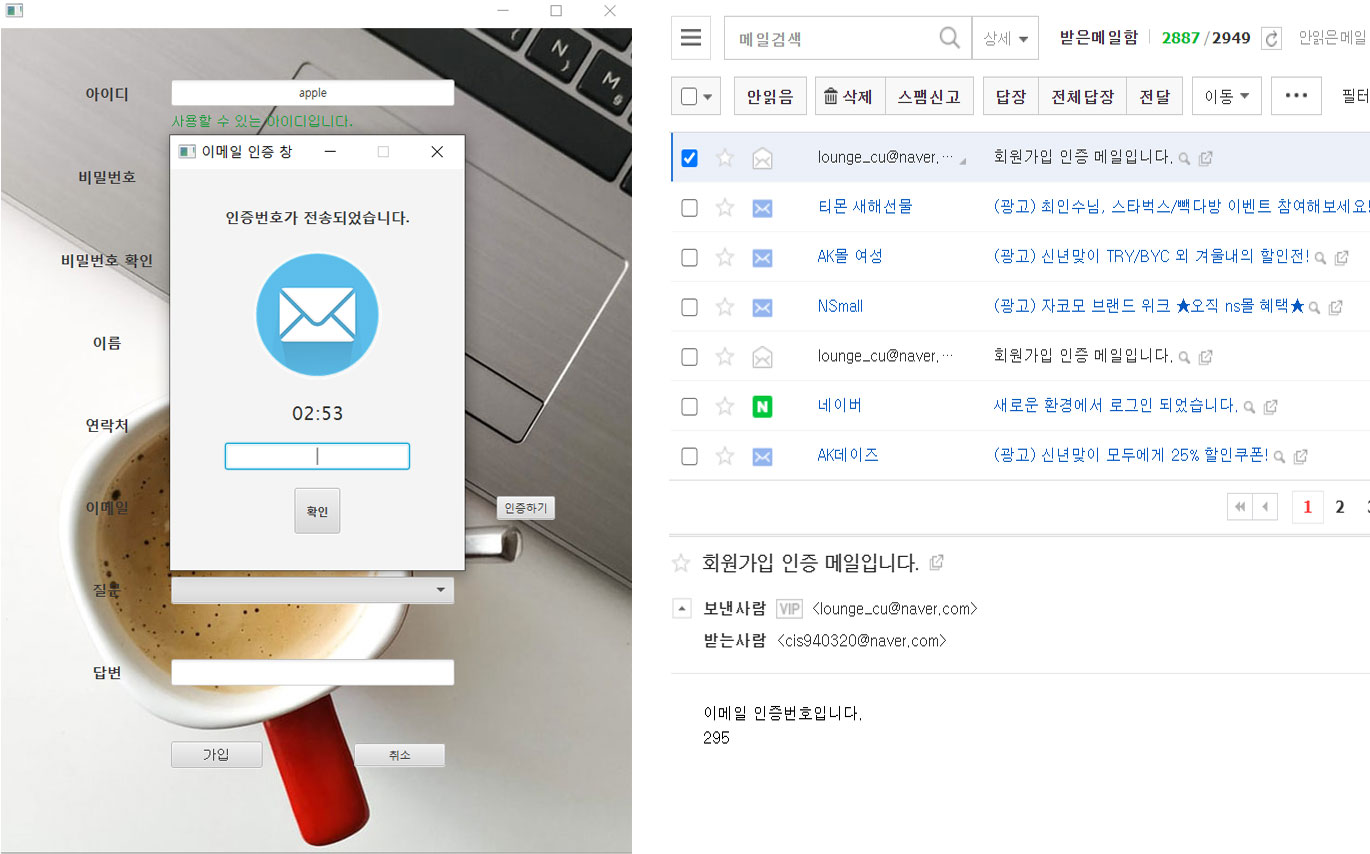This screenshot has height=854, width=1370.
Task: Open the hamburger menu in Naver Mail
Action: (x=691, y=37)
